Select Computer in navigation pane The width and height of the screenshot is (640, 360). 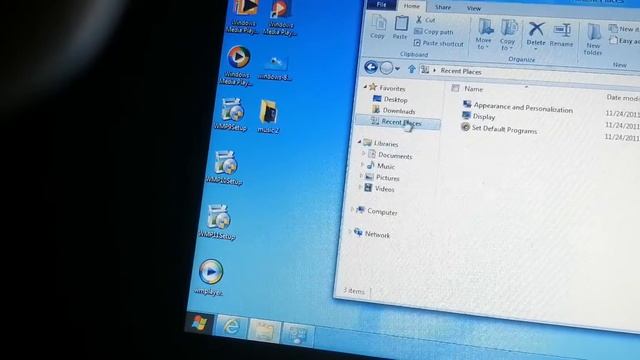coord(377,211)
